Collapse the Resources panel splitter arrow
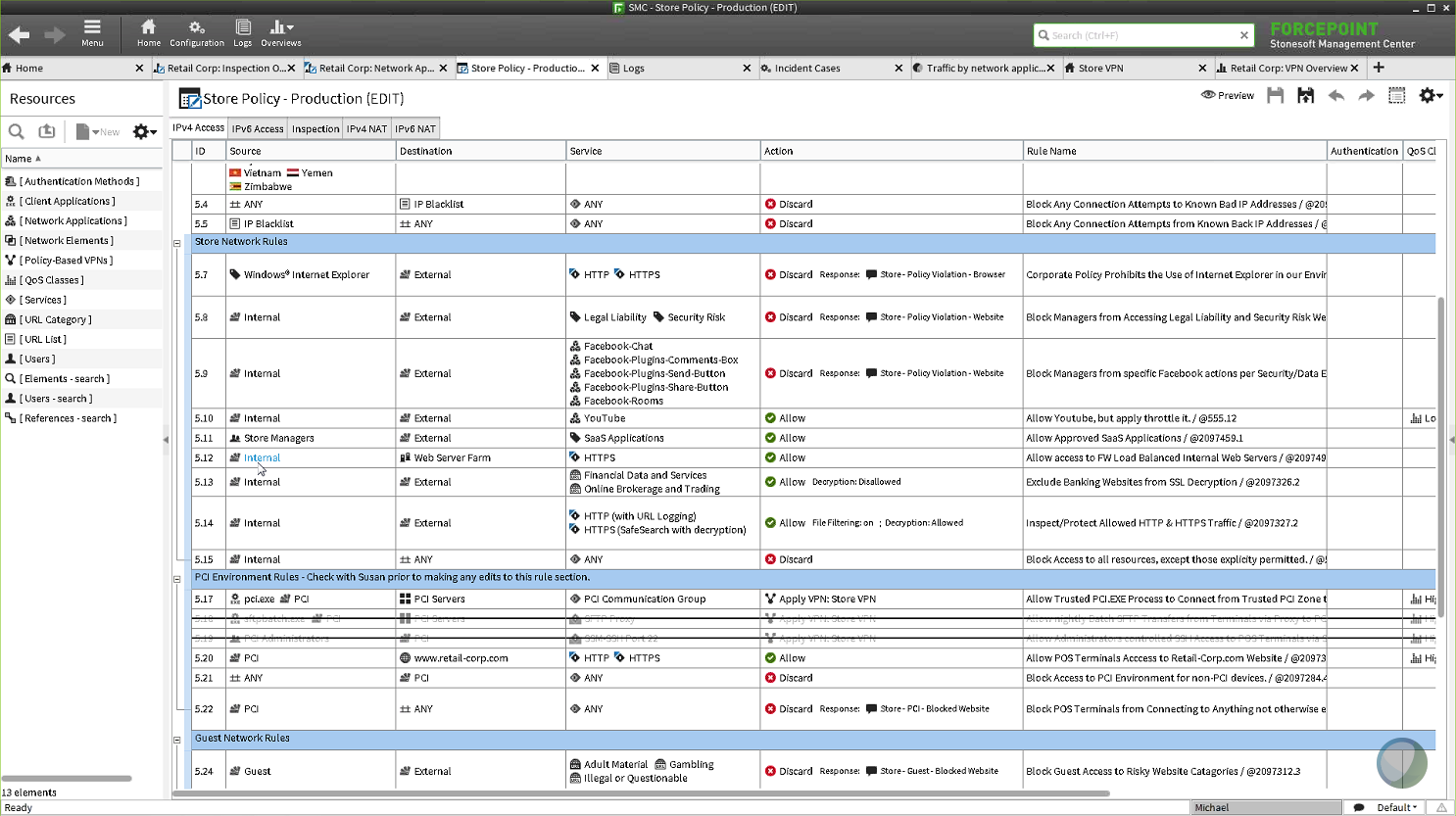The width and height of the screenshot is (1456, 816). (166, 440)
